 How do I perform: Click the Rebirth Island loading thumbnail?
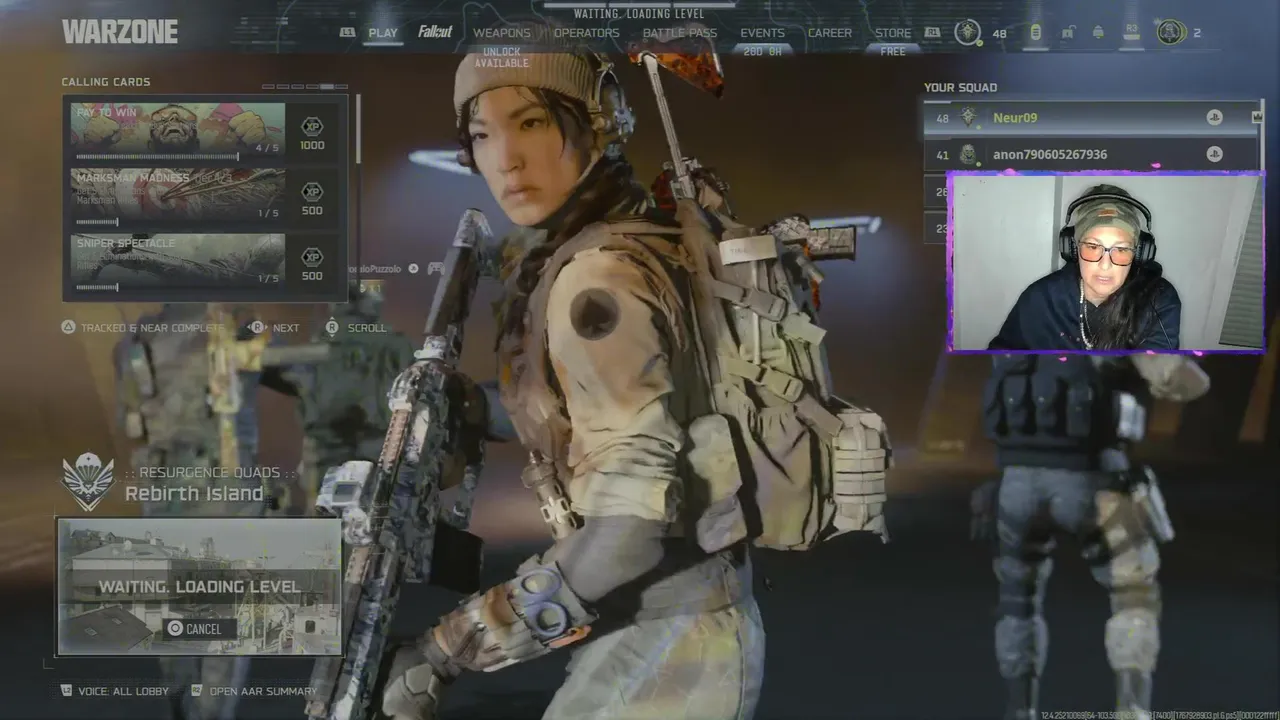tap(199, 587)
